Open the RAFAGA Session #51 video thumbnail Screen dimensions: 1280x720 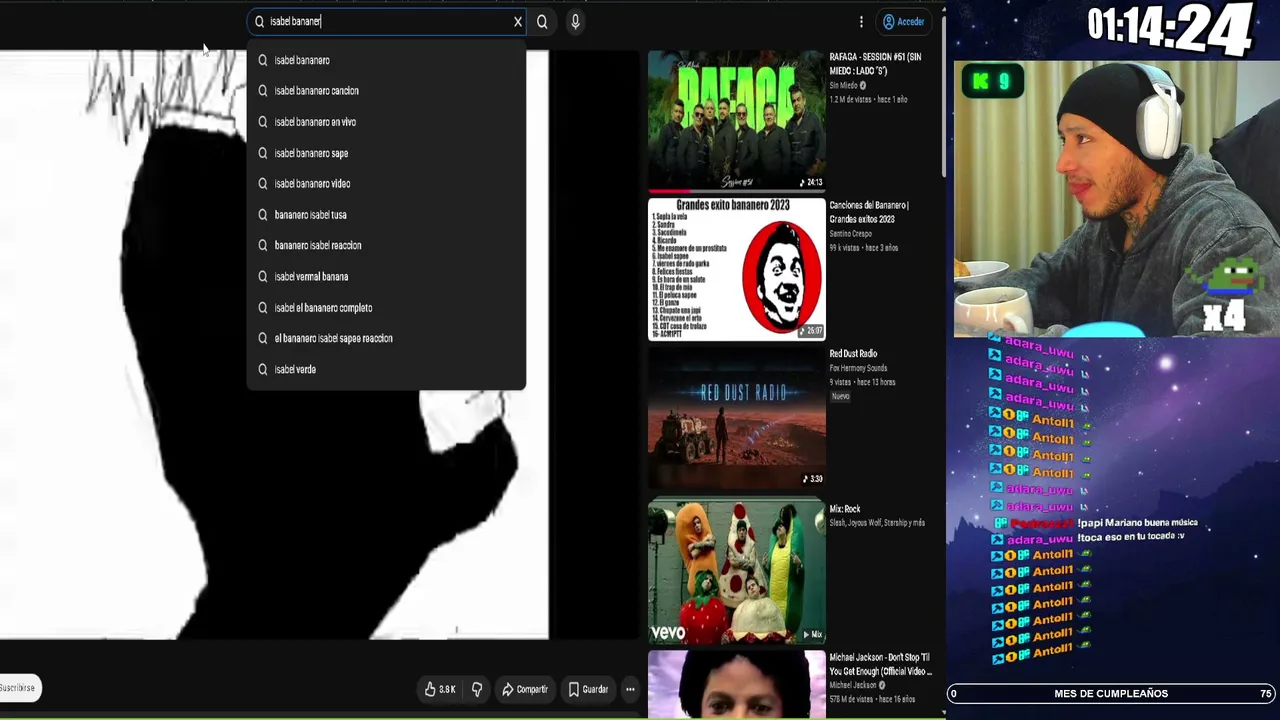[x=736, y=120]
